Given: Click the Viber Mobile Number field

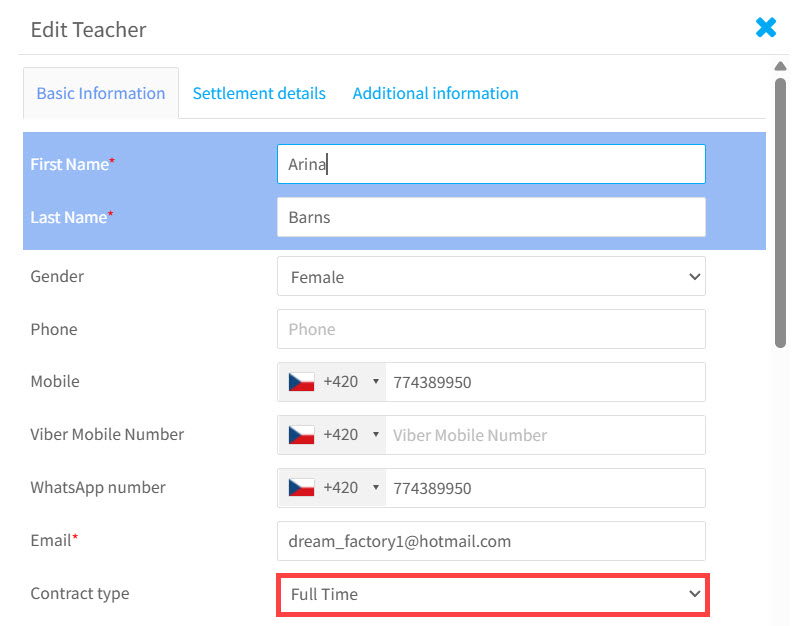Looking at the screenshot, I should tap(545, 435).
